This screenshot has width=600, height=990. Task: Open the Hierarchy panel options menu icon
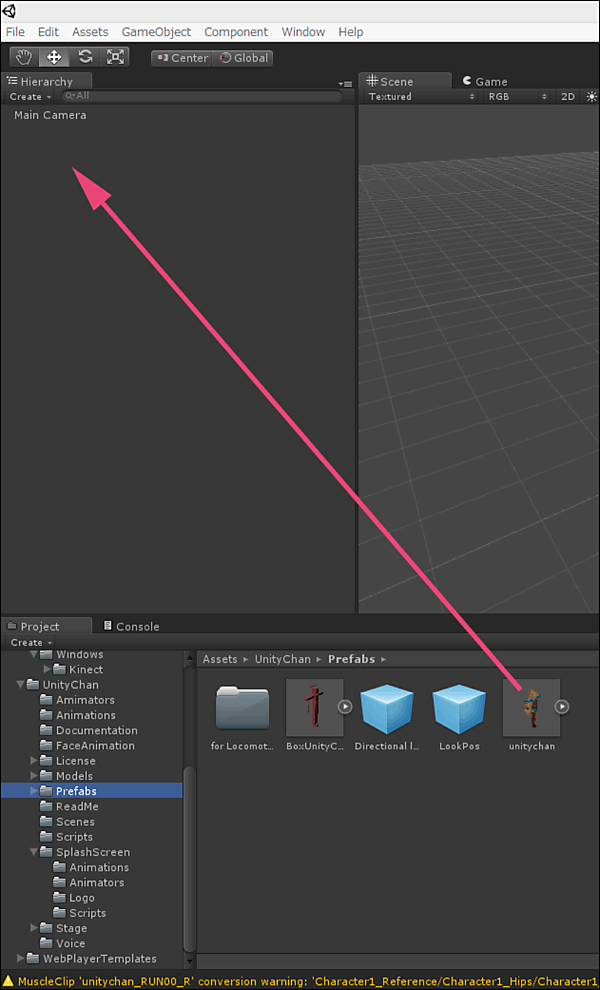345,83
